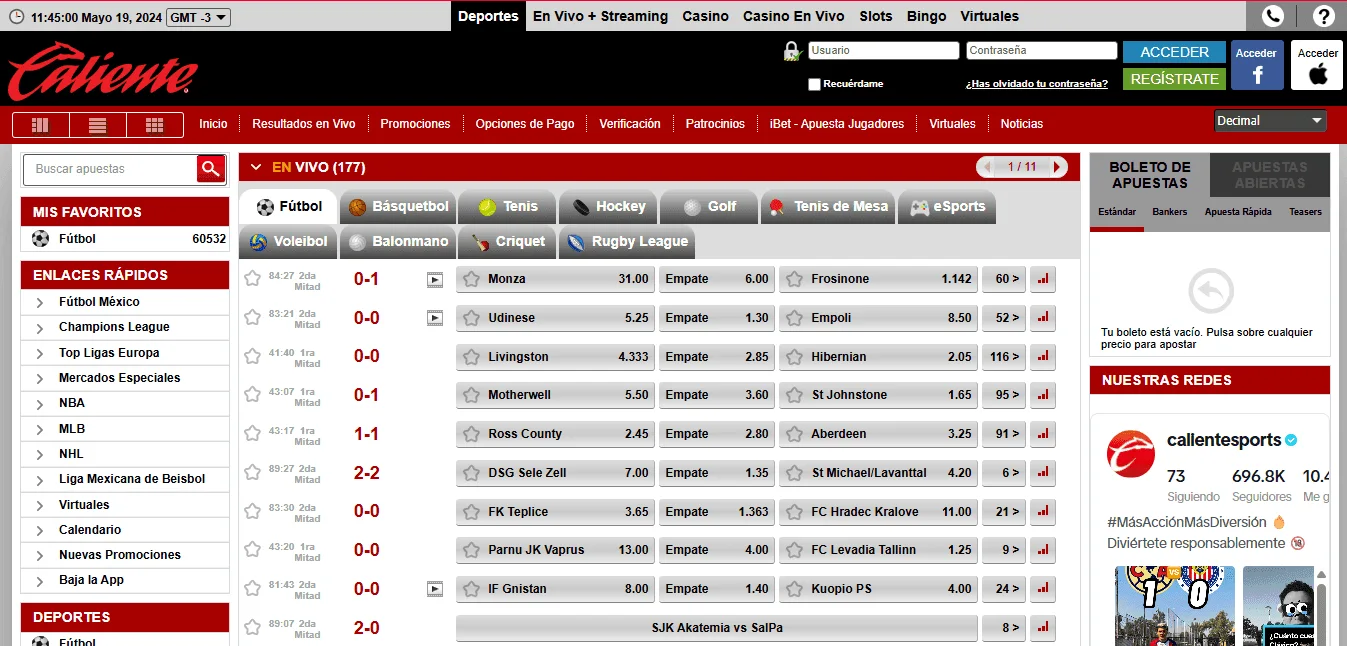Open live stream for IF Gnistan match

434,589
